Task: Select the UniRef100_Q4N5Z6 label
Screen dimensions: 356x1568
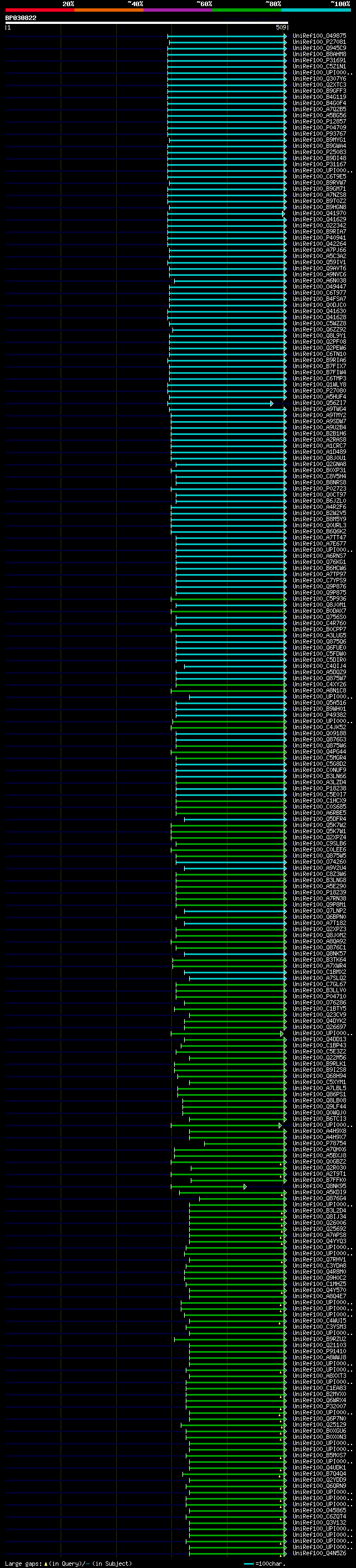Action: pyautogui.click(x=319, y=1554)
